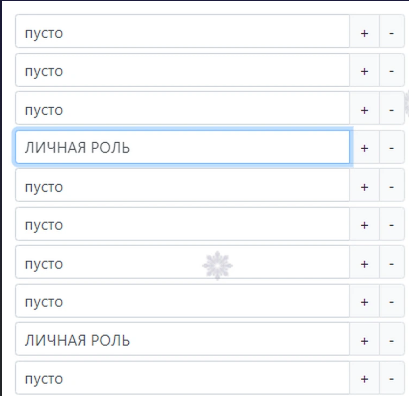Click plus in the row with the snowflake
This screenshot has height=396, width=409.
(364, 262)
